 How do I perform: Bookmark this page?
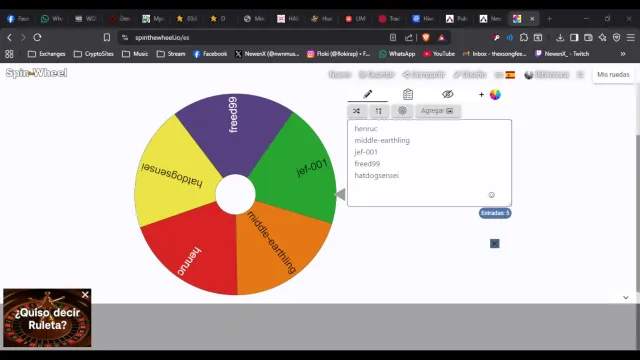pyautogui.click(x=107, y=38)
